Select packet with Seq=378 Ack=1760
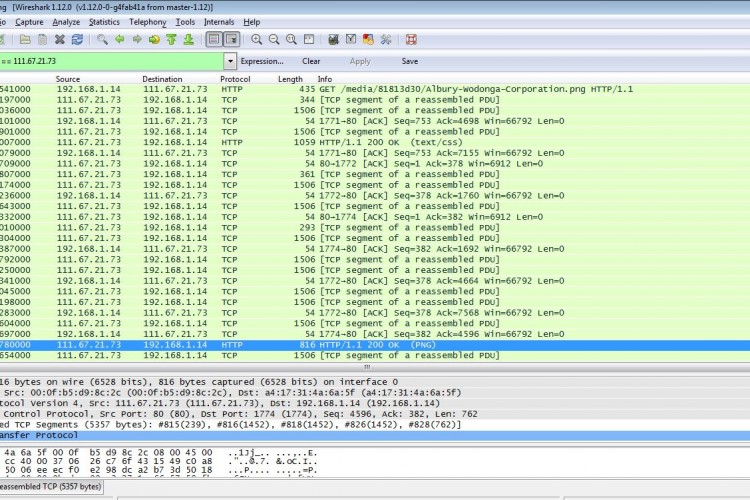750x500 pixels. tap(375, 196)
